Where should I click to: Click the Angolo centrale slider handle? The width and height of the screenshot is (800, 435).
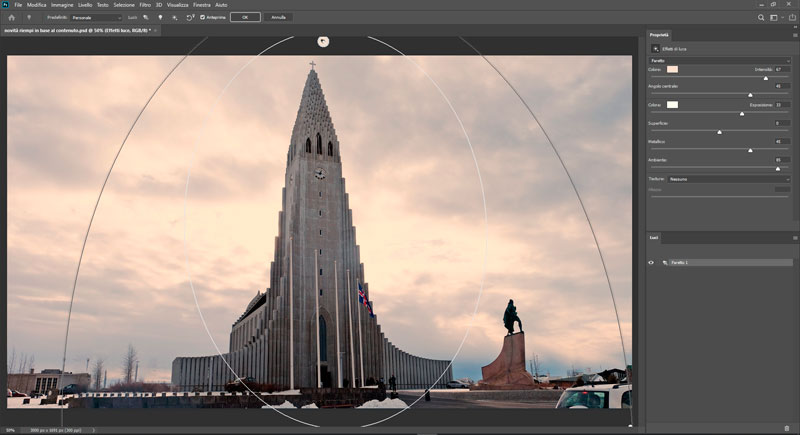point(750,95)
